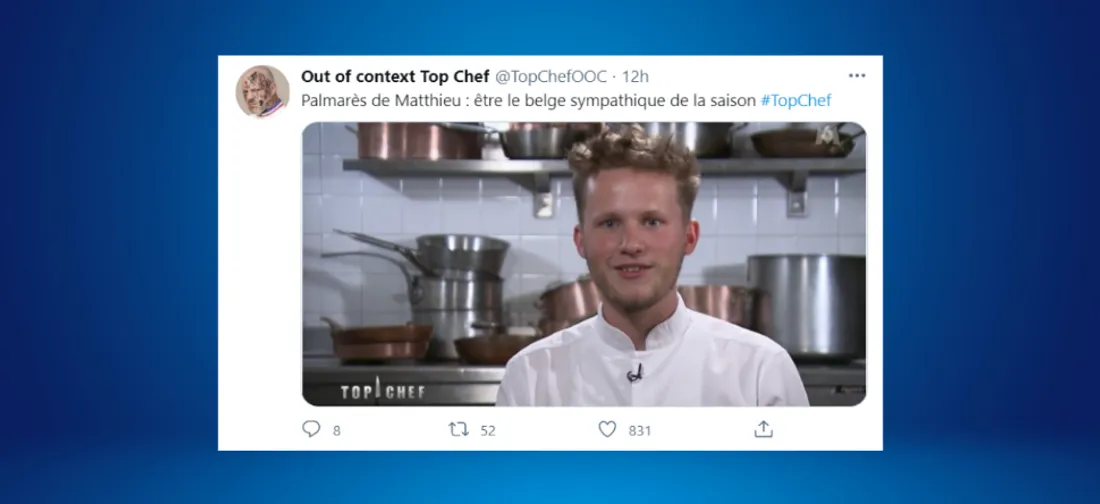The width and height of the screenshot is (1100, 504).
Task: Click the reply count showing 8
Action: click(337, 431)
